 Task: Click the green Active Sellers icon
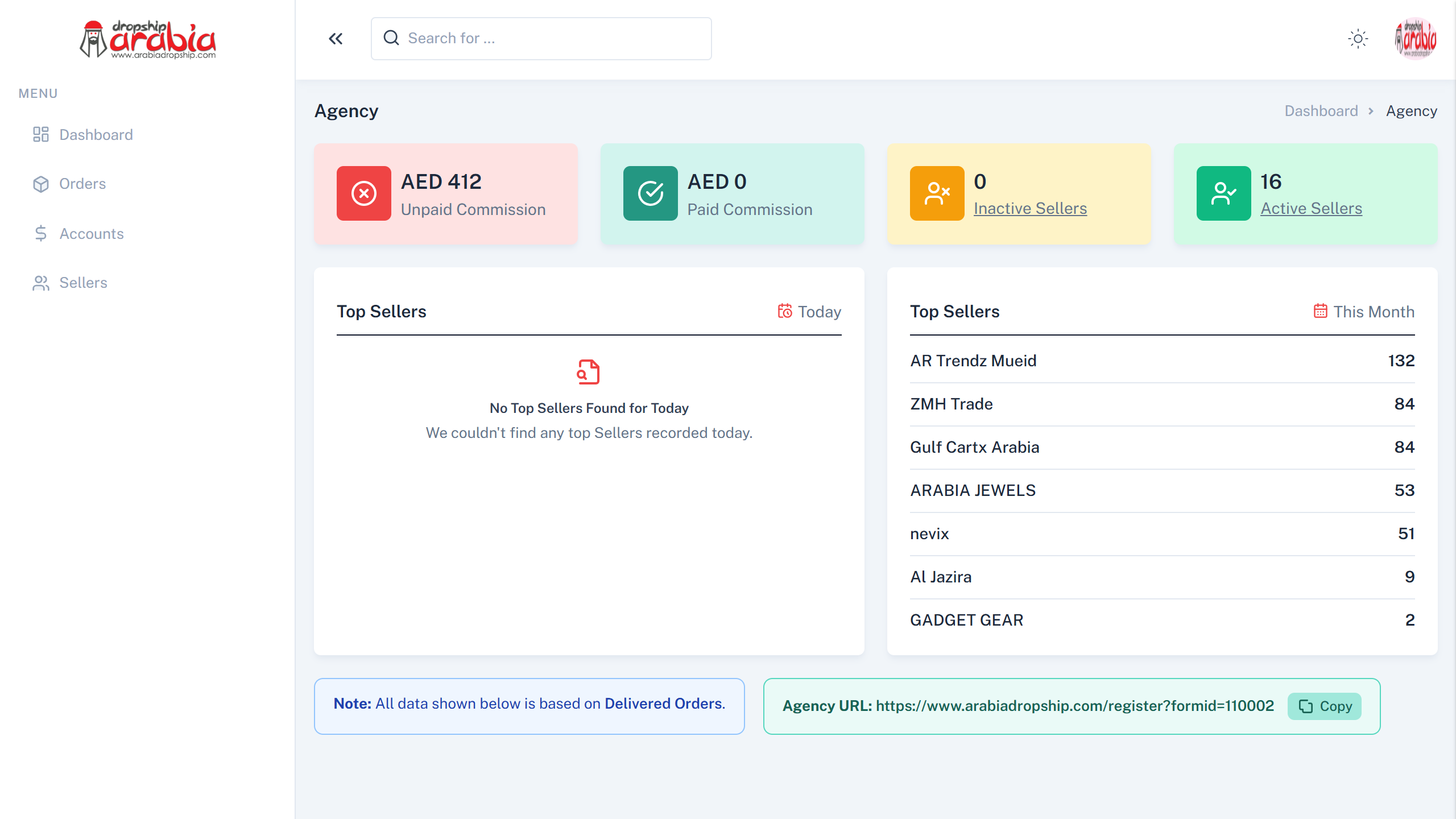click(1223, 193)
